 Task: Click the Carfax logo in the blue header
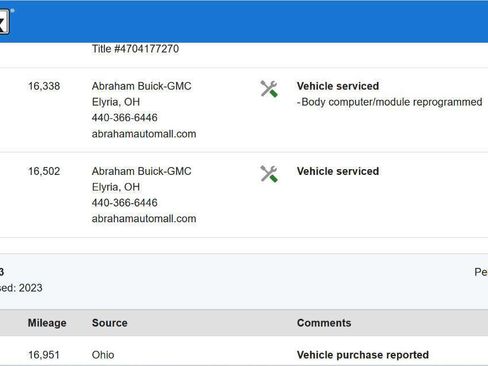click(x=5, y=21)
